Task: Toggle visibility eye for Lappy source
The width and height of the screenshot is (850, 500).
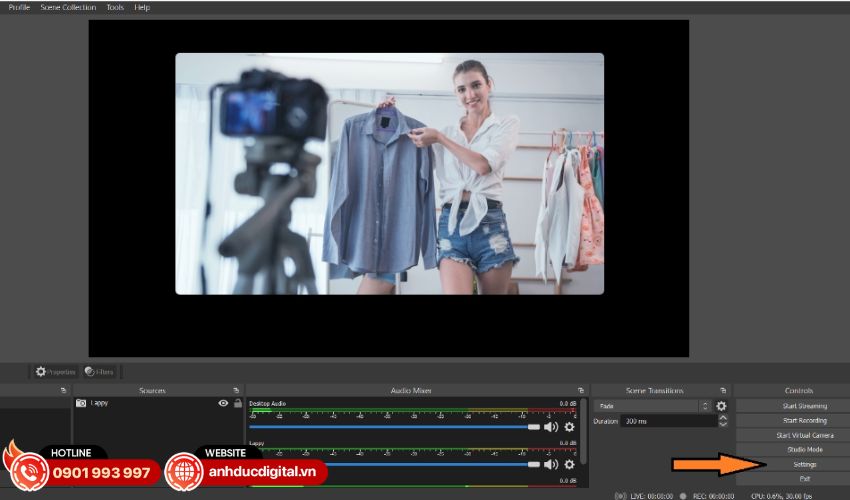Action: pyautogui.click(x=223, y=403)
